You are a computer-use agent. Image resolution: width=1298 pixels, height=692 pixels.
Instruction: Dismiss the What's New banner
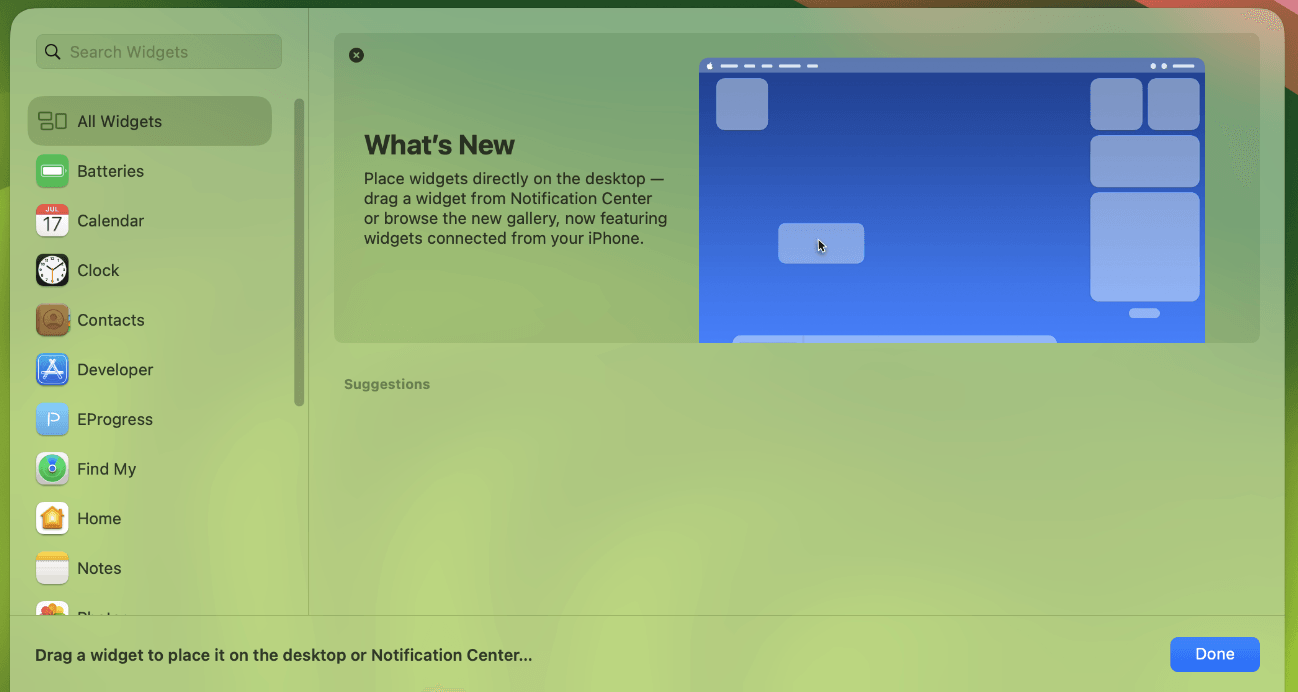tap(356, 55)
